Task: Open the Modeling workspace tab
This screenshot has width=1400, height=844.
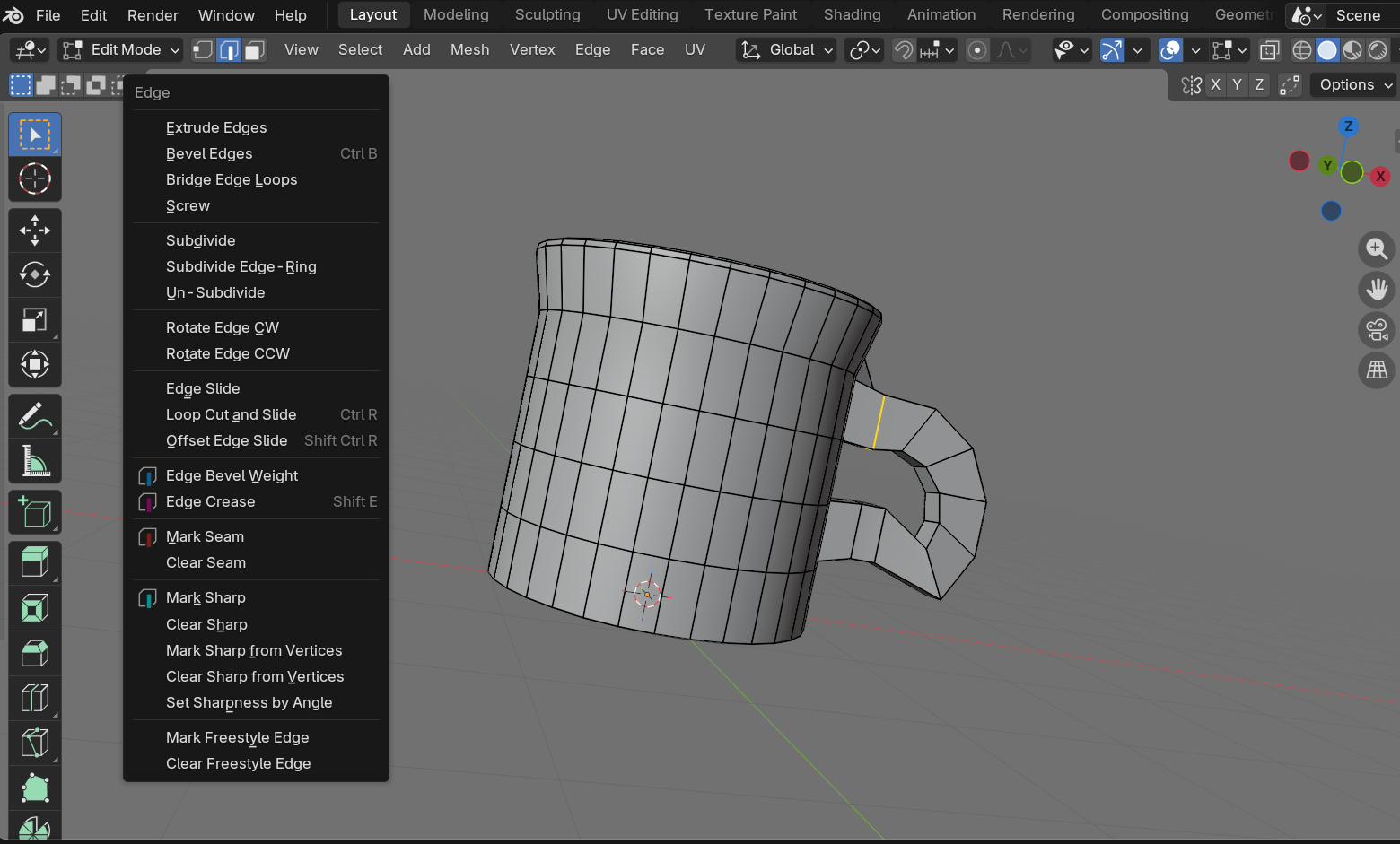Action: tap(456, 14)
